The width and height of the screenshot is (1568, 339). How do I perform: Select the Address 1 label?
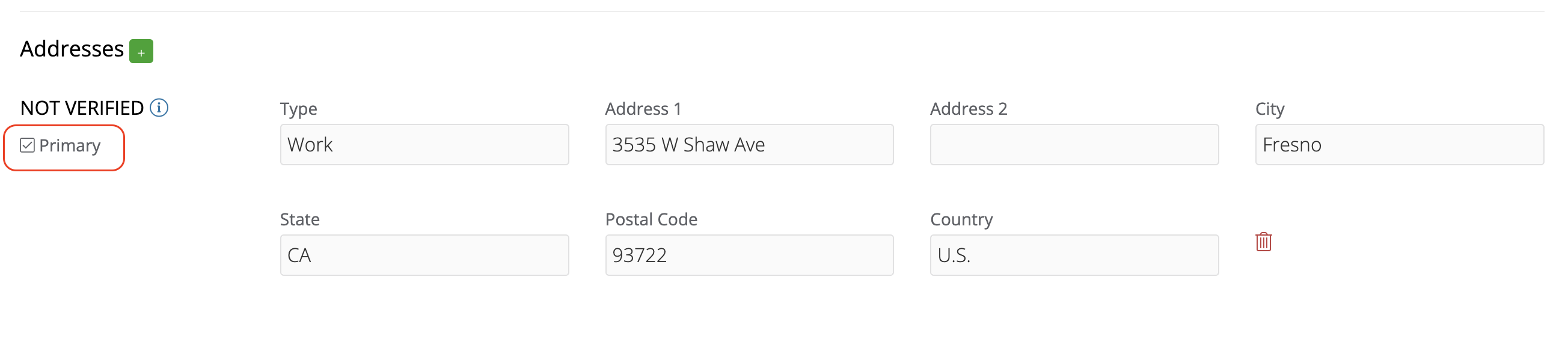[643, 109]
